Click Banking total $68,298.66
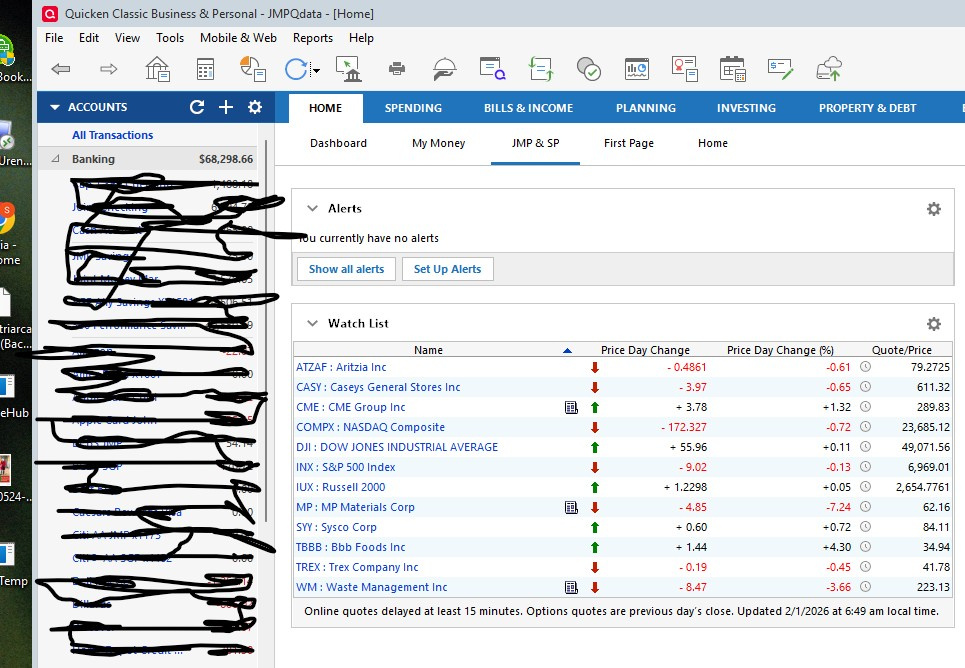The image size is (965, 668). [x=226, y=159]
